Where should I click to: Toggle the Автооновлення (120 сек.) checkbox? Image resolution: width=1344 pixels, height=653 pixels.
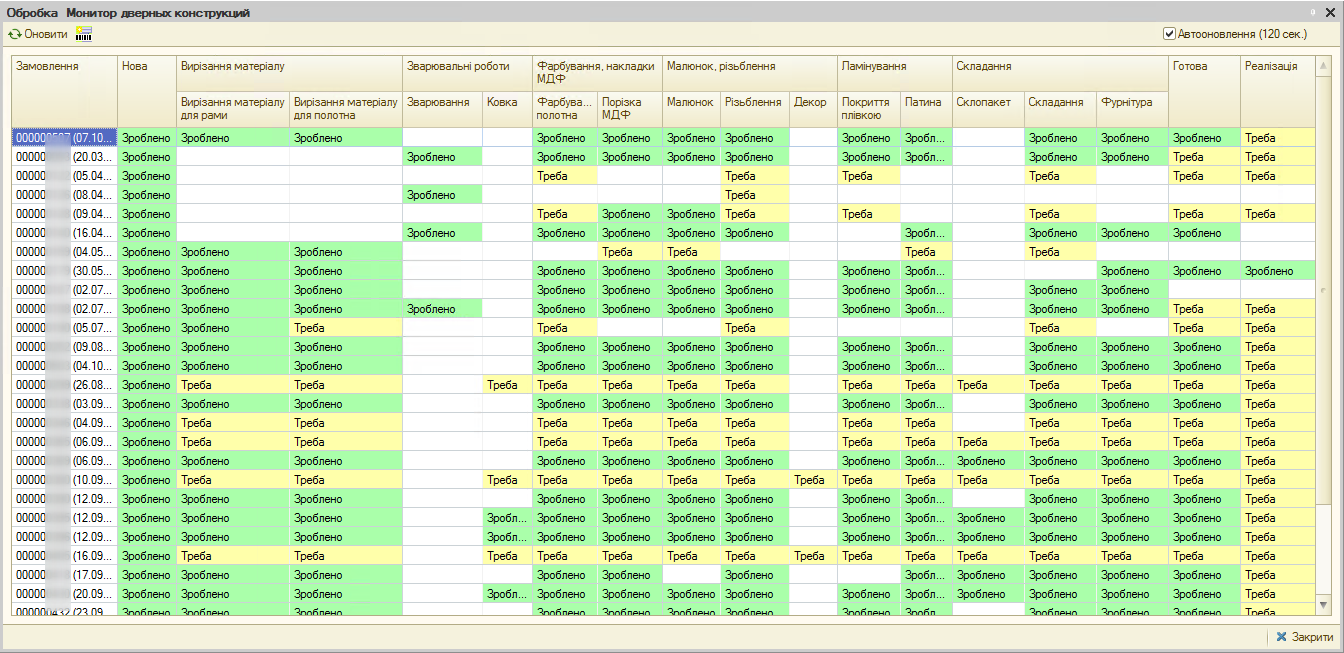[x=1169, y=34]
